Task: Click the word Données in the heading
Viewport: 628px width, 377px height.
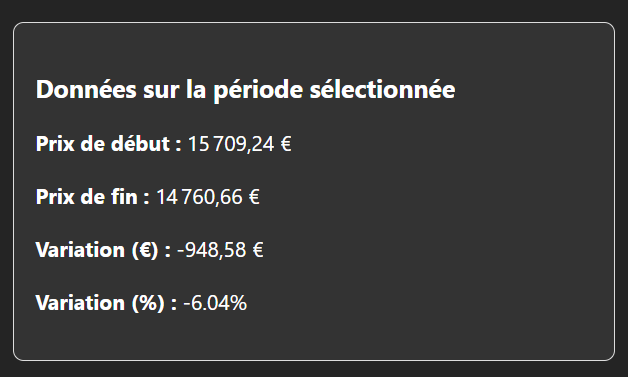Action: pos(86,89)
